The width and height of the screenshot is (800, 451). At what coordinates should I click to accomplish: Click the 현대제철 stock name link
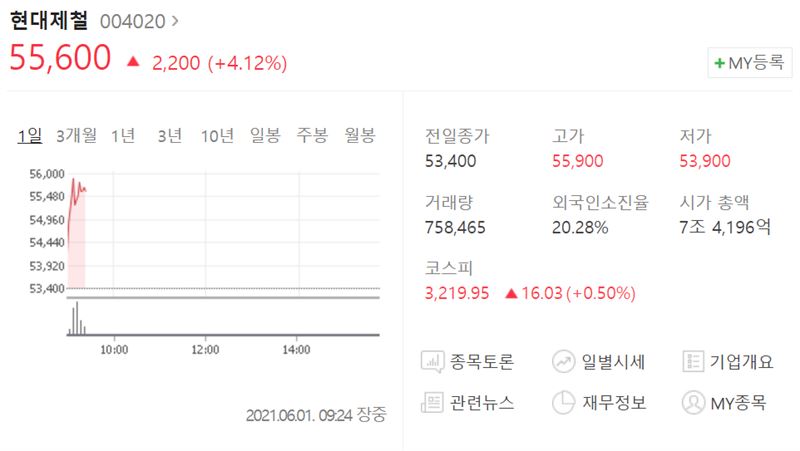point(49,21)
